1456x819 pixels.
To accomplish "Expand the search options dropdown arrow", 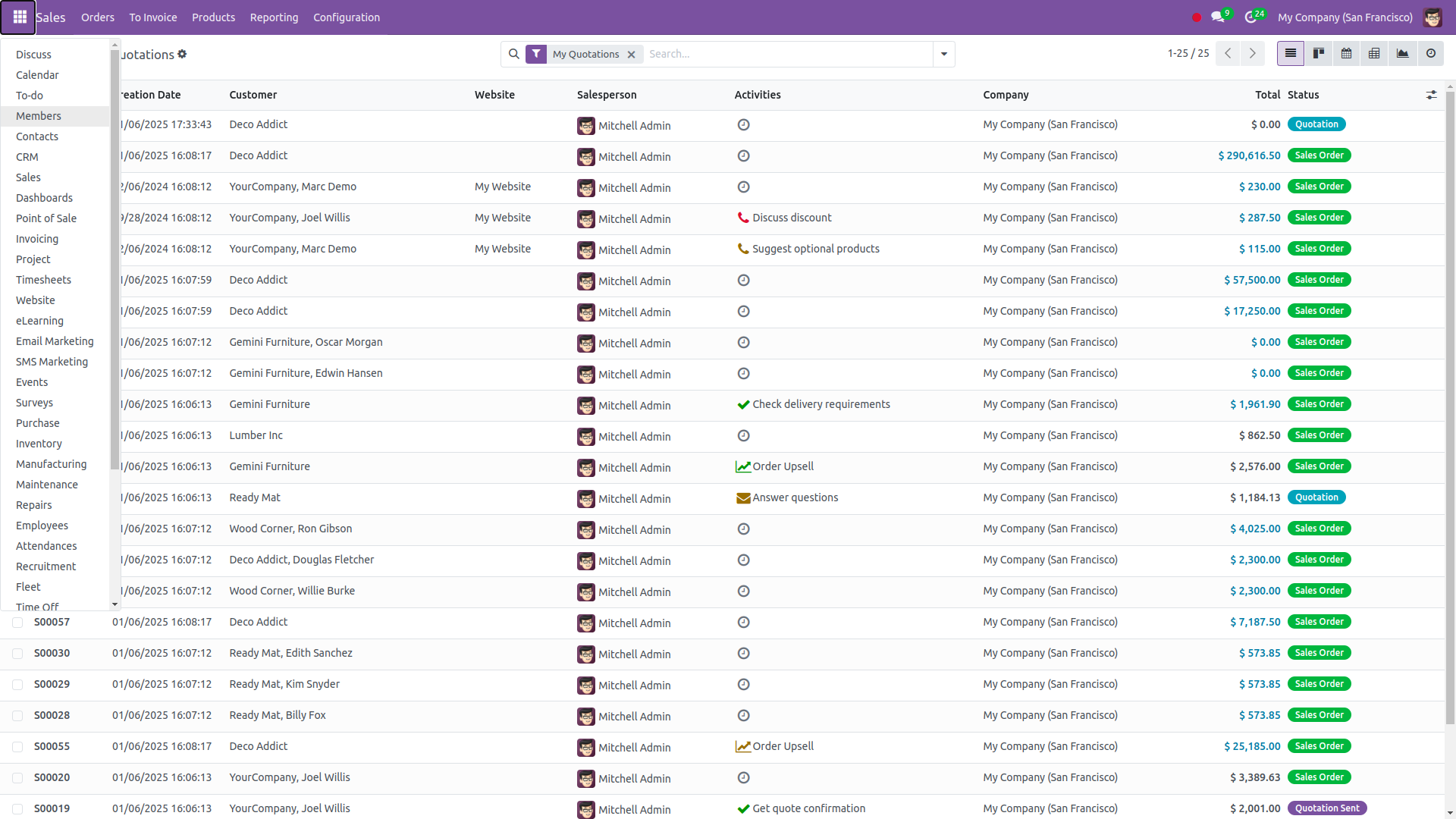I will coord(944,54).
